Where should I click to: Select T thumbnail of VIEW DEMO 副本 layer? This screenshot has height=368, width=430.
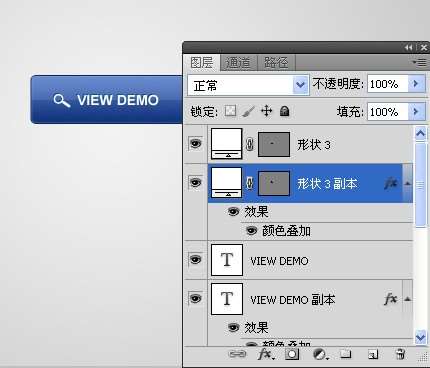pyautogui.click(x=227, y=299)
